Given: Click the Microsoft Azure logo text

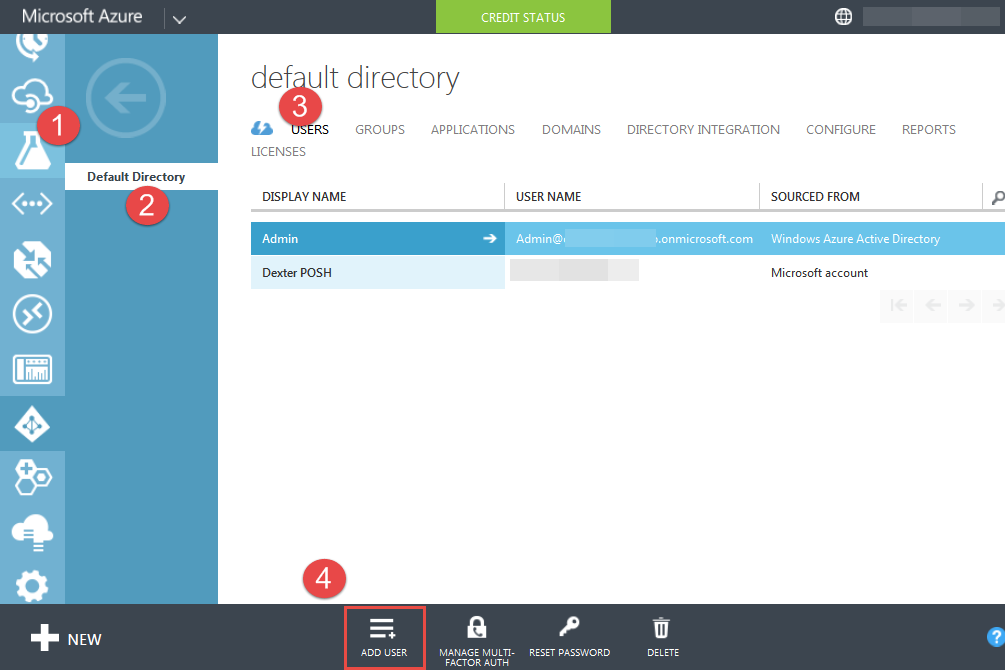Looking at the screenshot, I should click(82, 16).
